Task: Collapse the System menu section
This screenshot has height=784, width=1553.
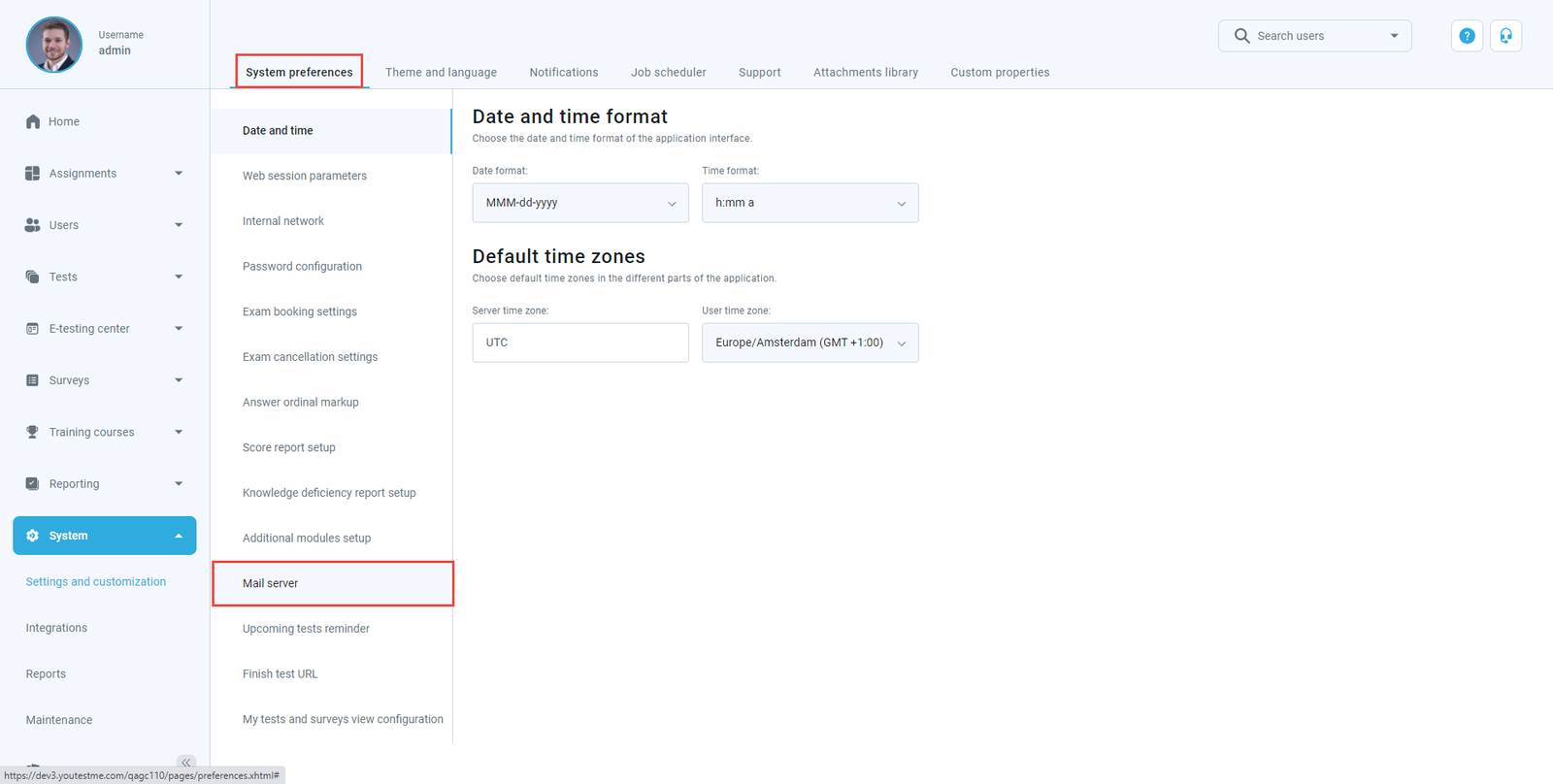Action: point(179,536)
